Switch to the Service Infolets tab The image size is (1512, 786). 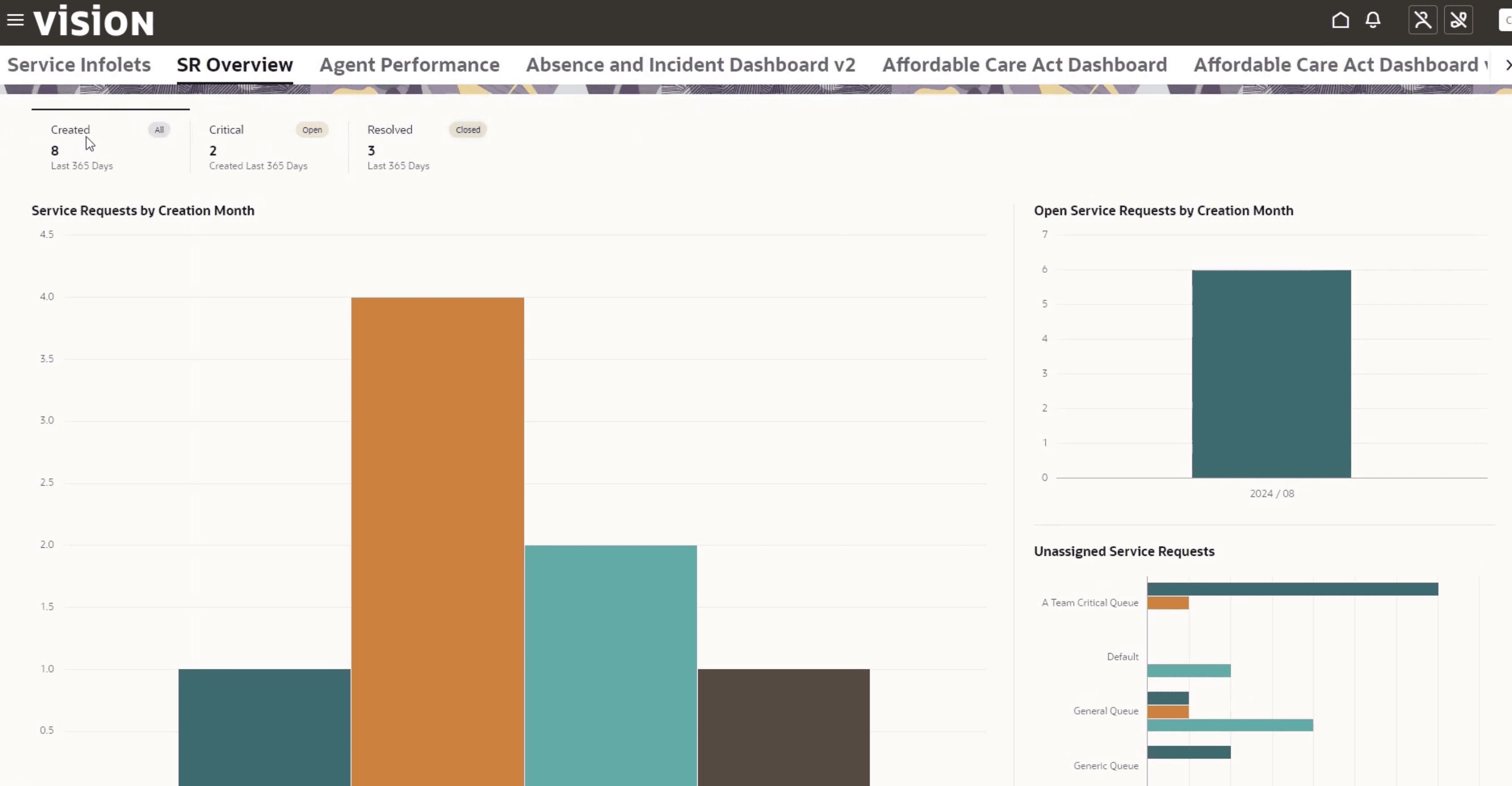[x=79, y=65]
